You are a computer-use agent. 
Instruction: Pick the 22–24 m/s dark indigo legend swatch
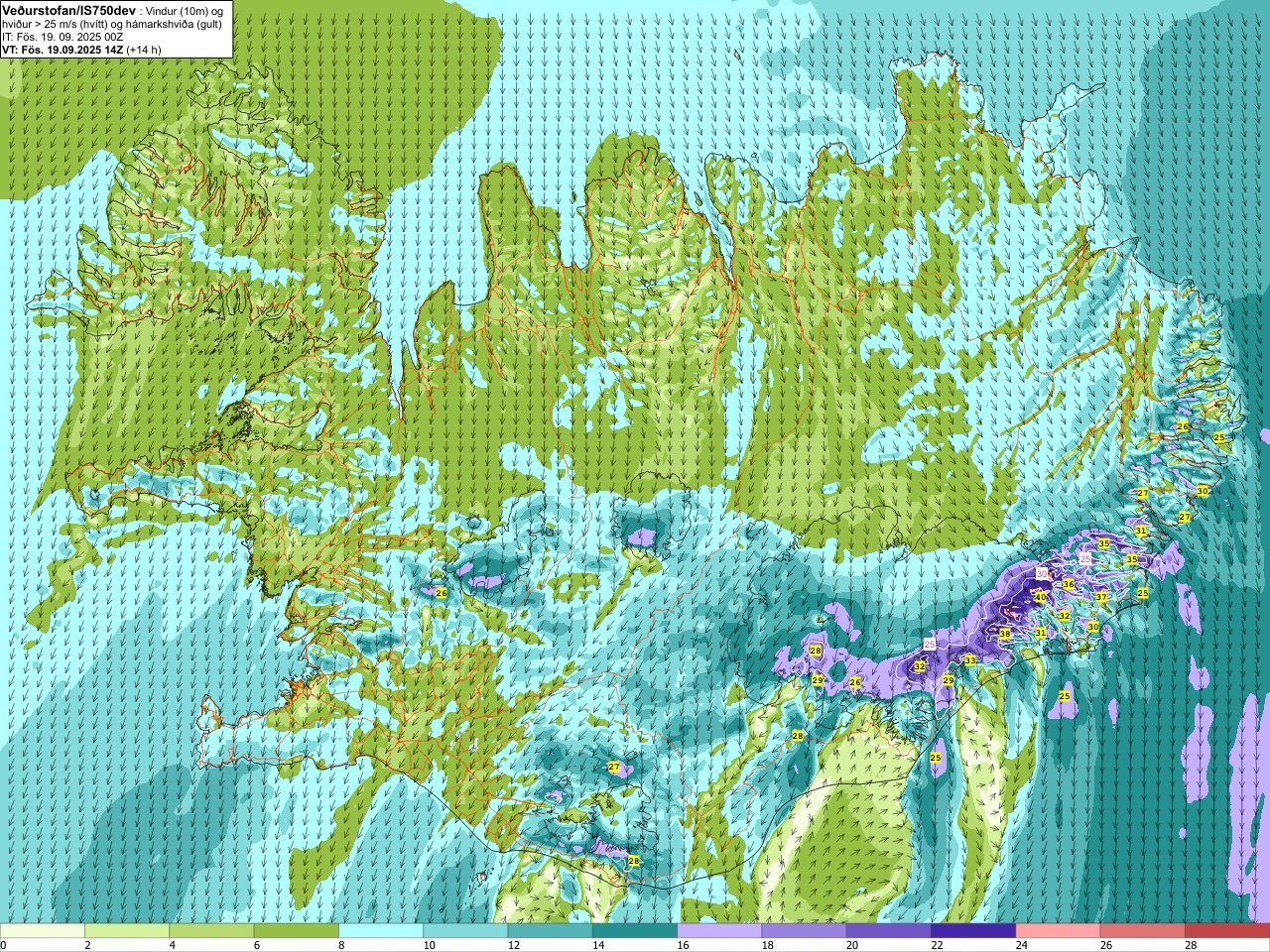click(x=973, y=930)
